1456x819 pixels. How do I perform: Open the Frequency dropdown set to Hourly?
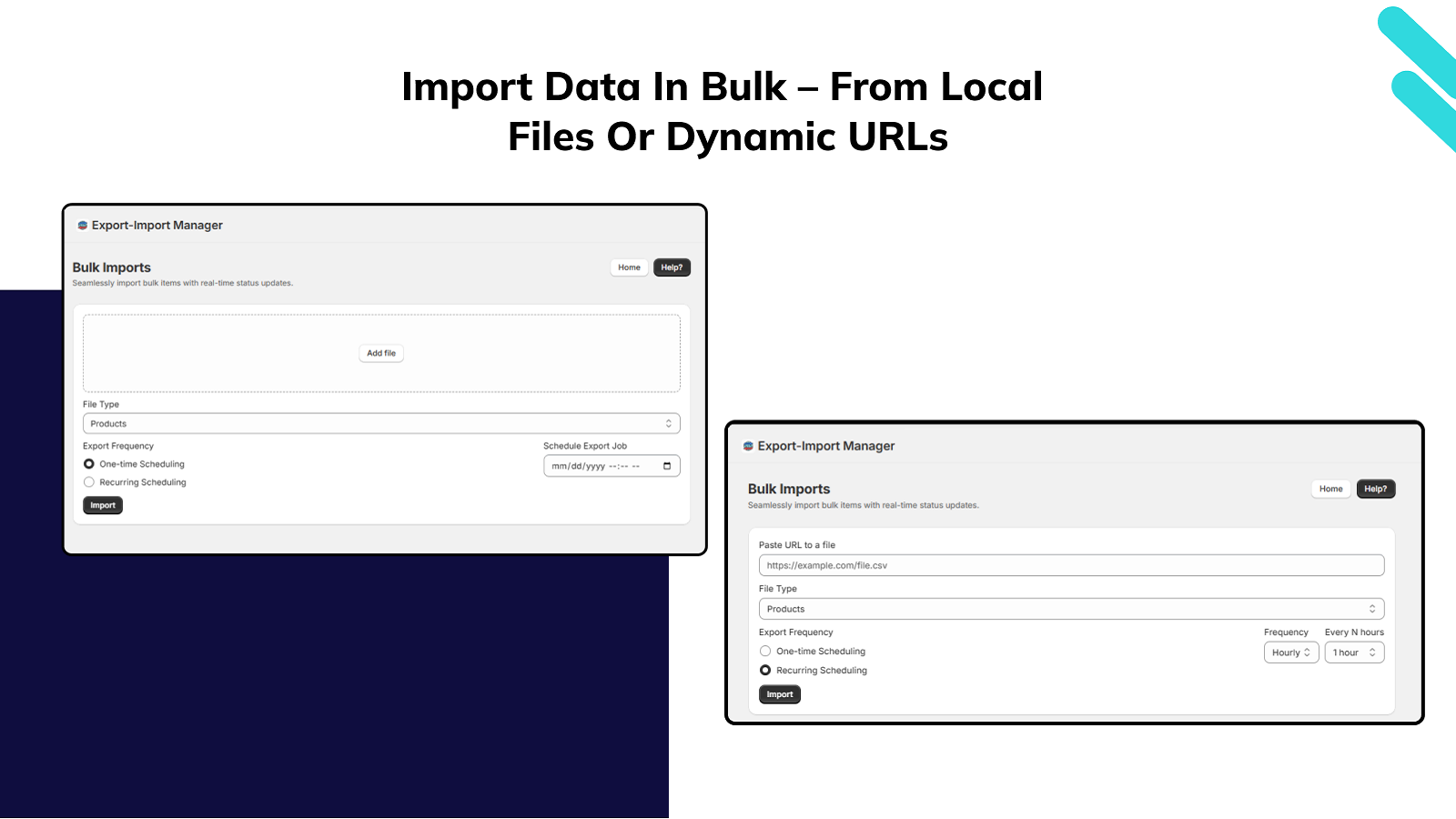1290,652
